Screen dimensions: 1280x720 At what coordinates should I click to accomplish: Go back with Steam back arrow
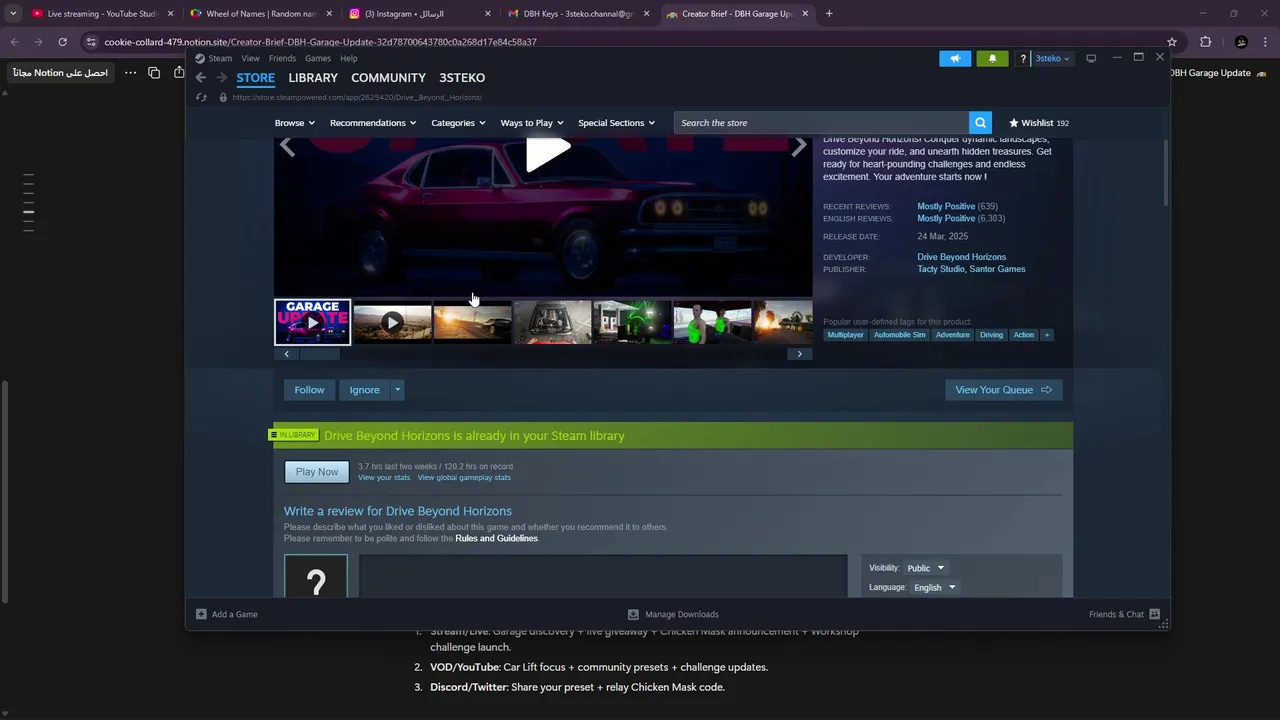click(201, 78)
